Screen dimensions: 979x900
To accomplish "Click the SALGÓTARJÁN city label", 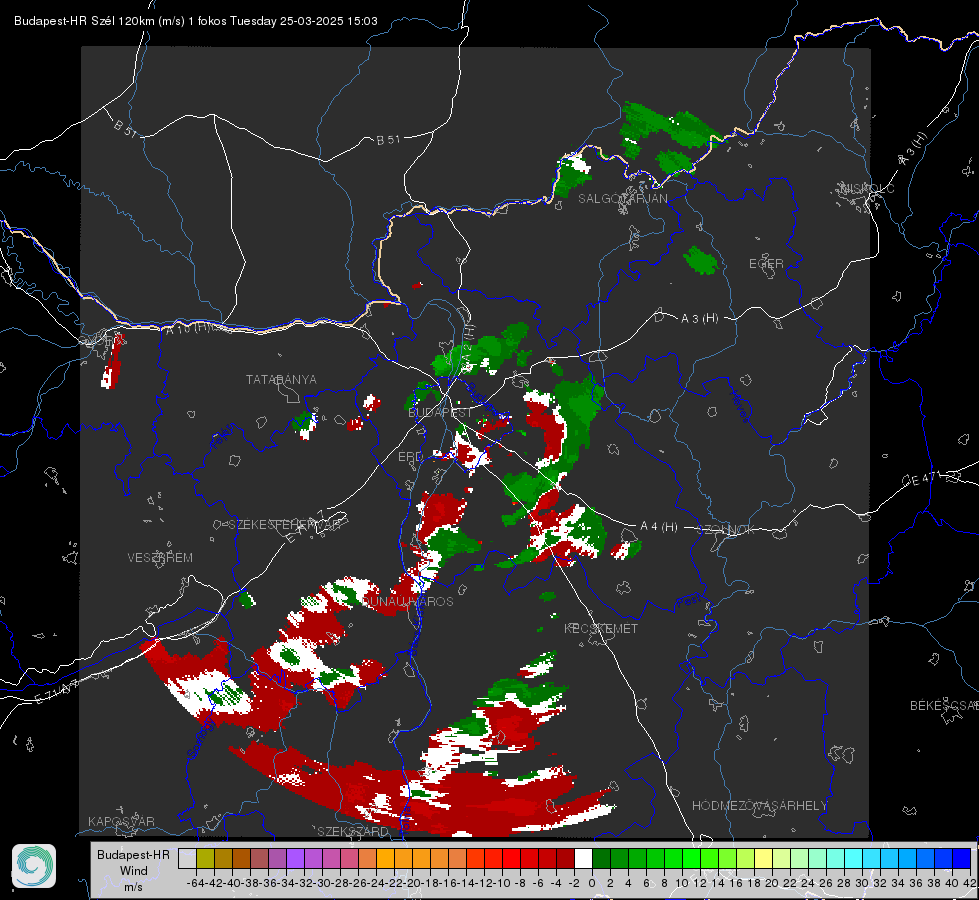I will (x=622, y=199).
